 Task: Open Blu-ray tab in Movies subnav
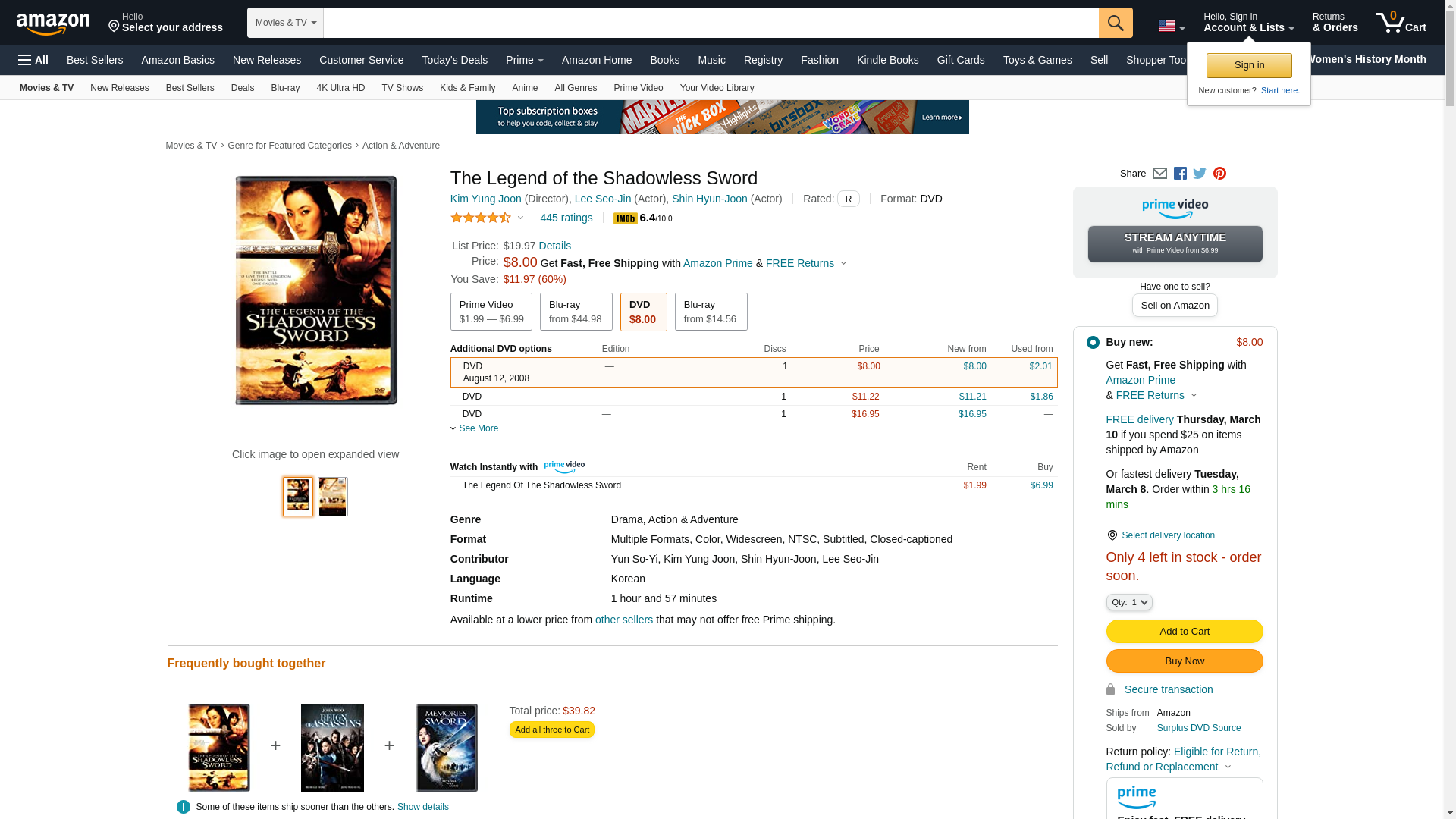285,88
